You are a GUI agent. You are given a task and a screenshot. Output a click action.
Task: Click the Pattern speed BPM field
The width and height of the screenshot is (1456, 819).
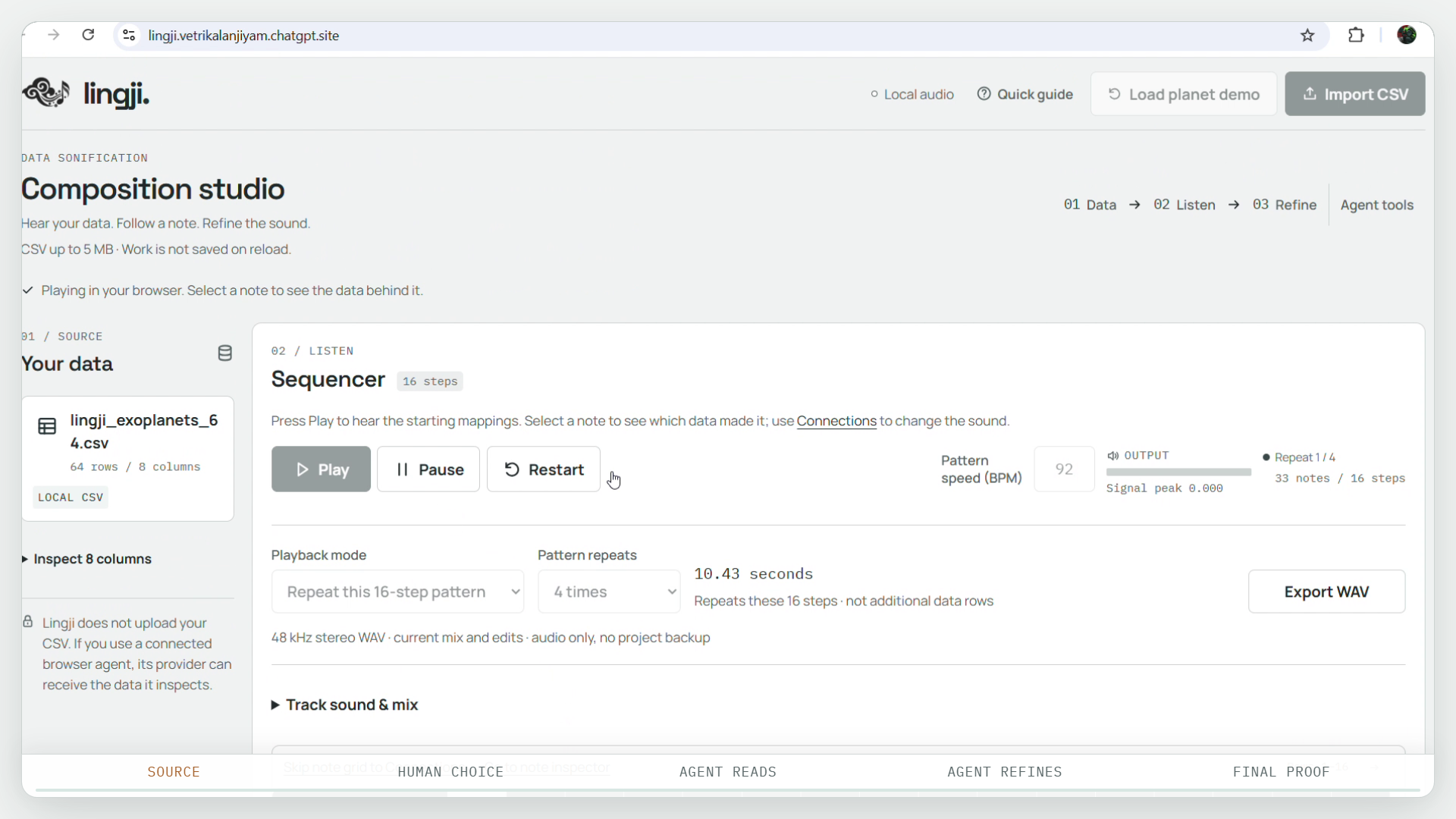[1064, 469]
